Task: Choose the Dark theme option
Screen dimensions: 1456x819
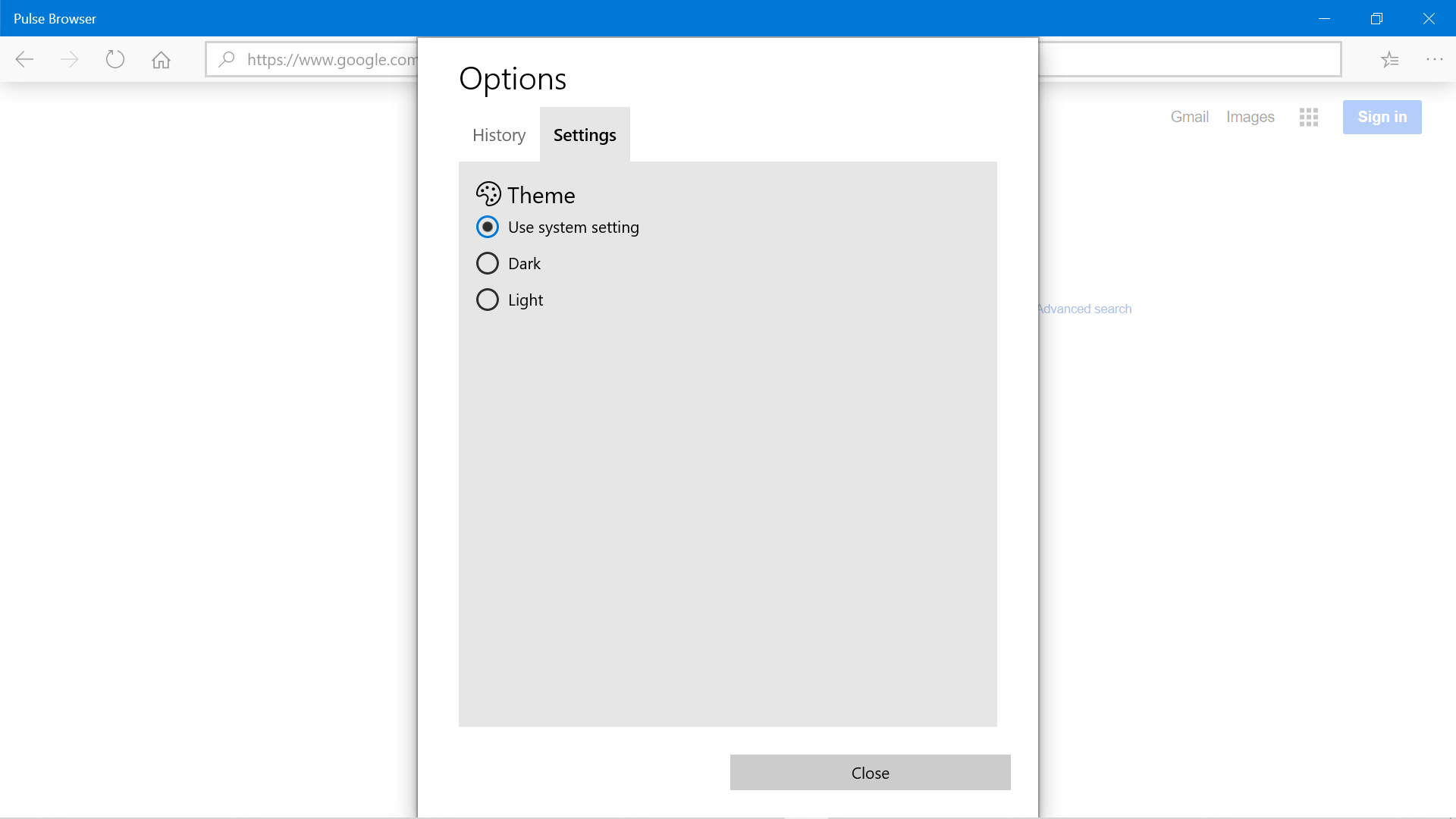Action: pyautogui.click(x=509, y=263)
